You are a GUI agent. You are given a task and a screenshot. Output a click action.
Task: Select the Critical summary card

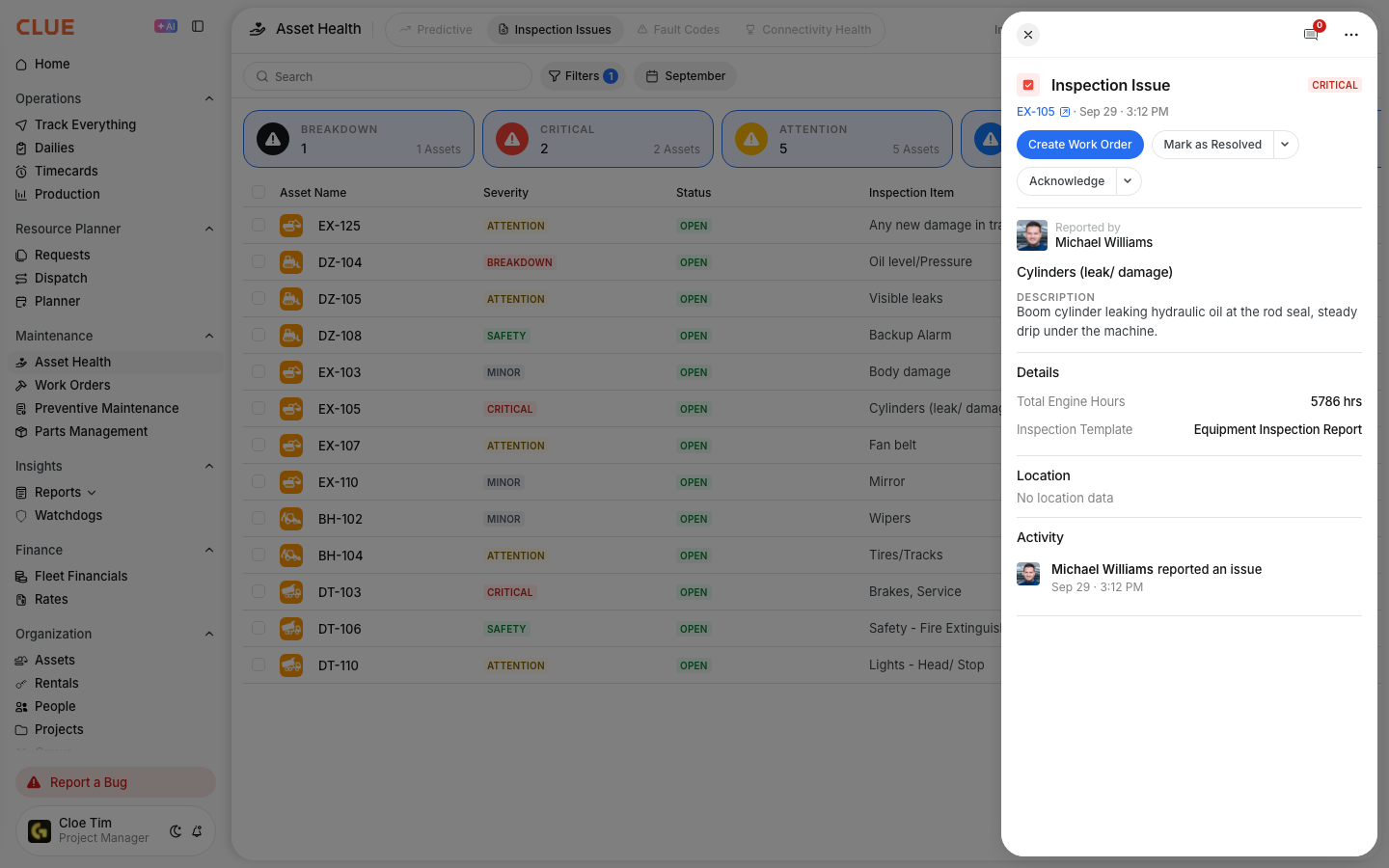[x=598, y=139]
